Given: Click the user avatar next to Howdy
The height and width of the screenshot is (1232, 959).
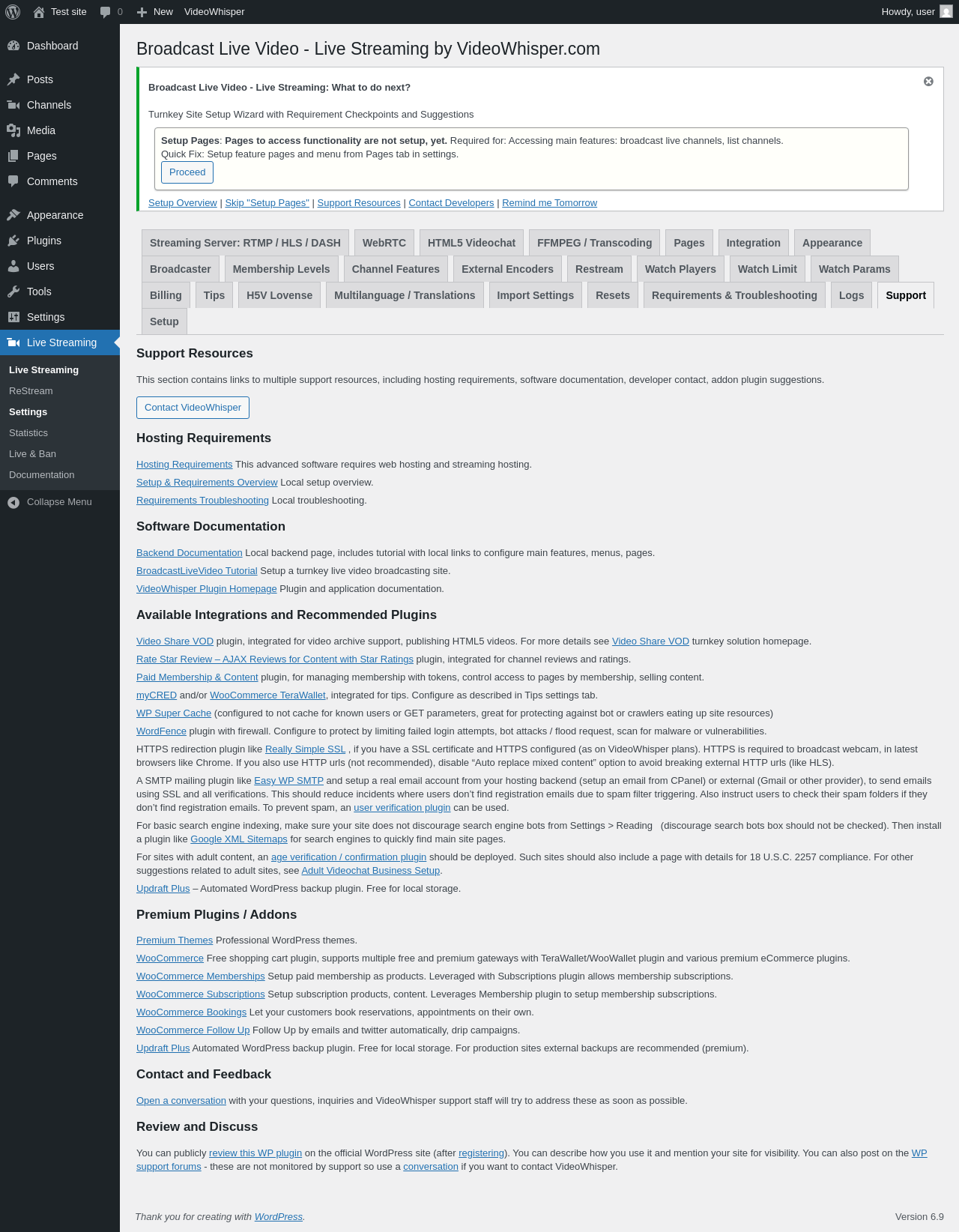Looking at the screenshot, I should (946, 12).
